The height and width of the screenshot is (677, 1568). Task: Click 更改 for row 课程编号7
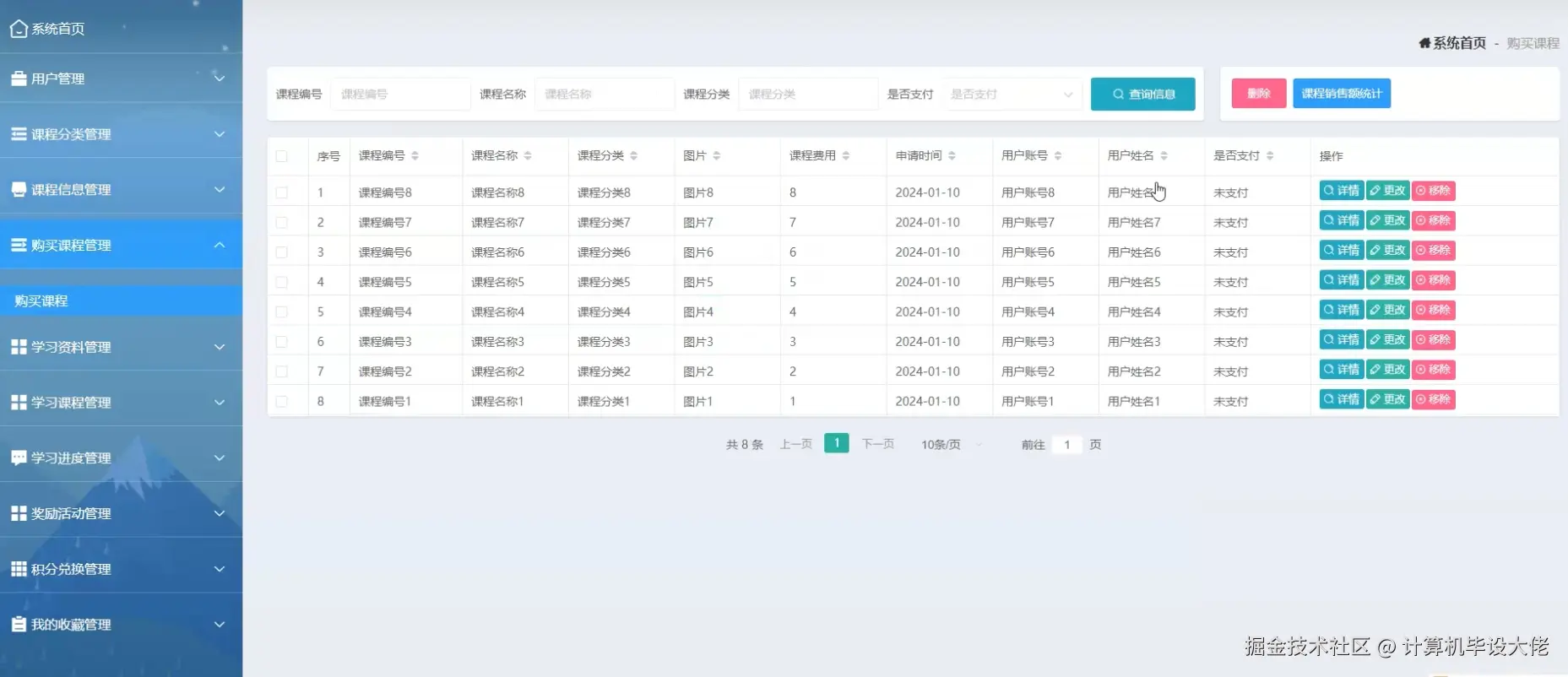[1388, 220]
